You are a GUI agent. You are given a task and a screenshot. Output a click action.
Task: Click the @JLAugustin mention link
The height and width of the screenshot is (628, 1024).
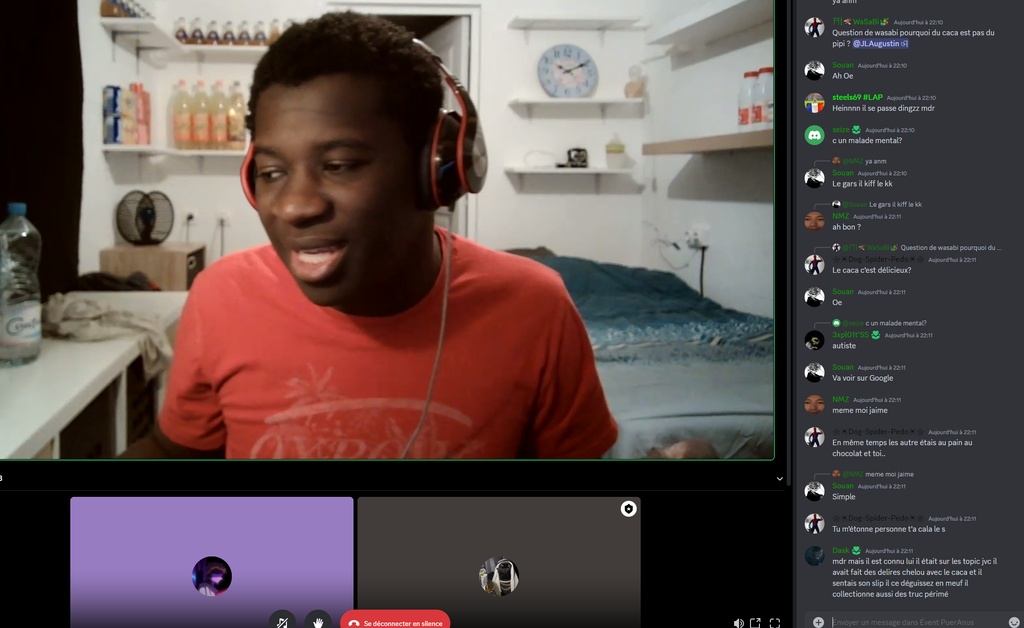(x=879, y=44)
